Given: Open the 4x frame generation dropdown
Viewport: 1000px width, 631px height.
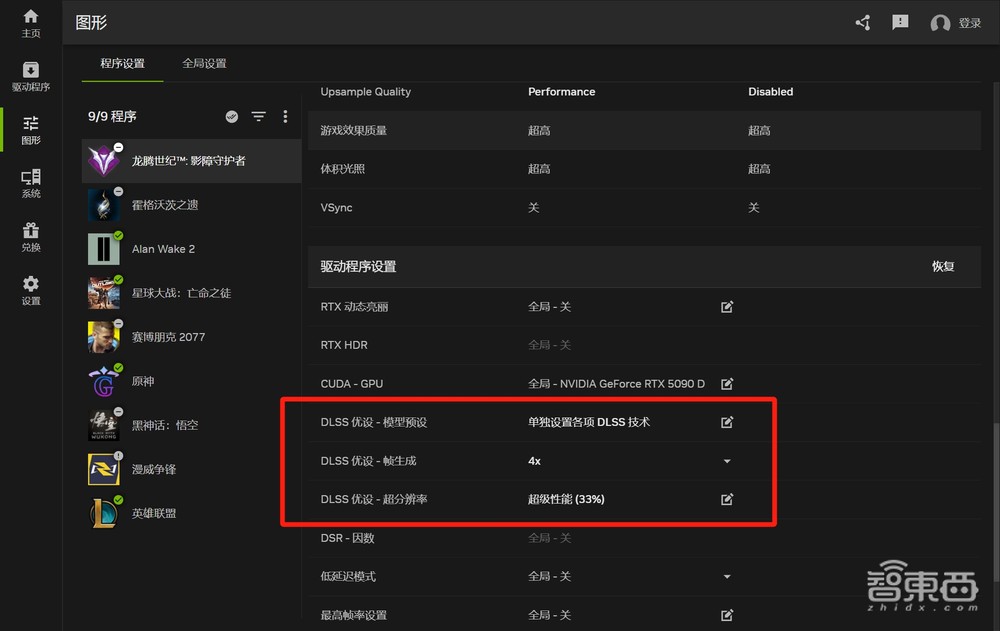Looking at the screenshot, I should [x=727, y=461].
